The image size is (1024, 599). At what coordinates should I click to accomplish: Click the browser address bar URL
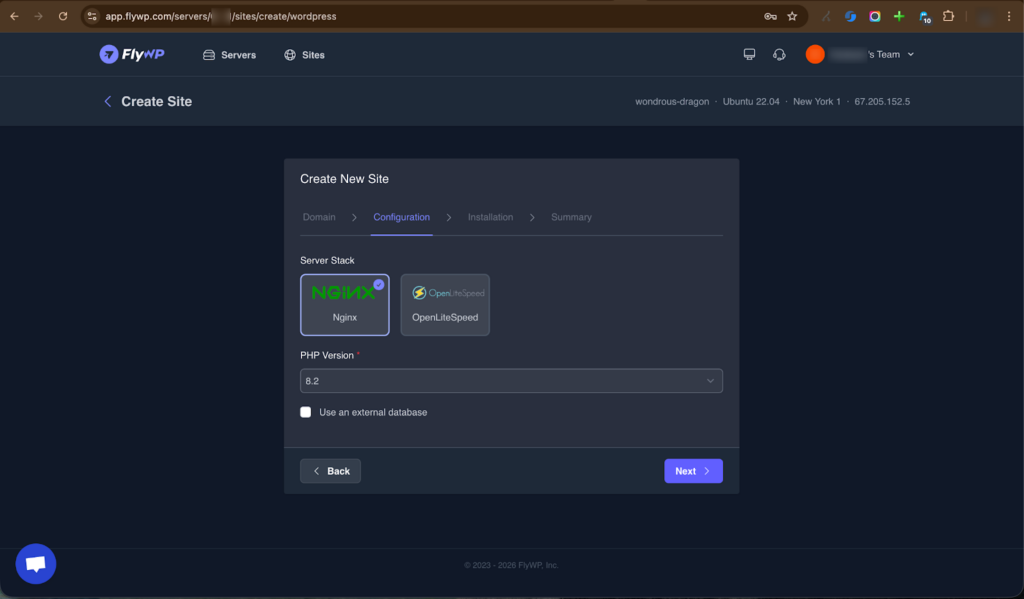[x=221, y=16]
